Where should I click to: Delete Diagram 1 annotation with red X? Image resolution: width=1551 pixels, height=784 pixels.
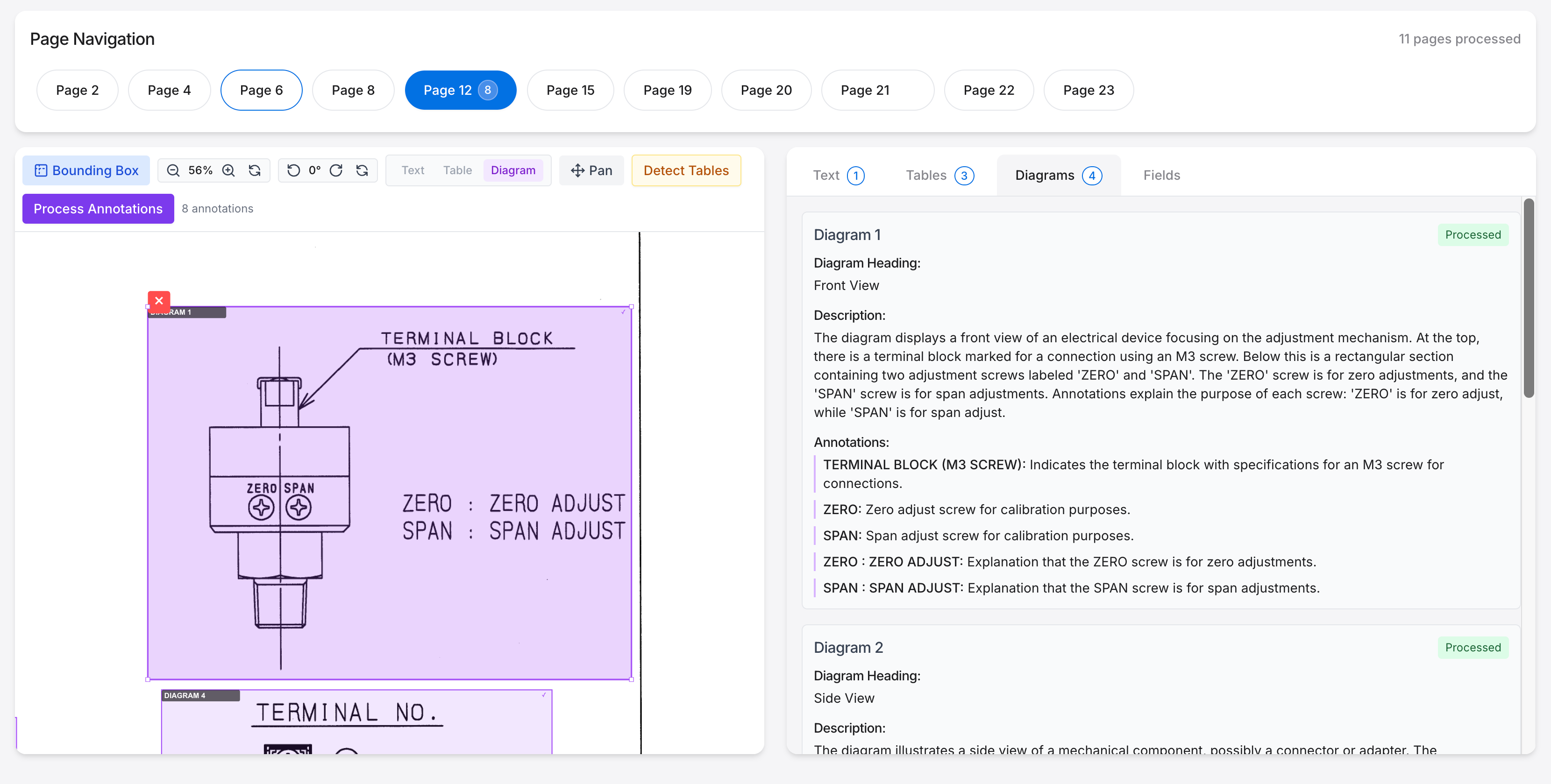(159, 300)
